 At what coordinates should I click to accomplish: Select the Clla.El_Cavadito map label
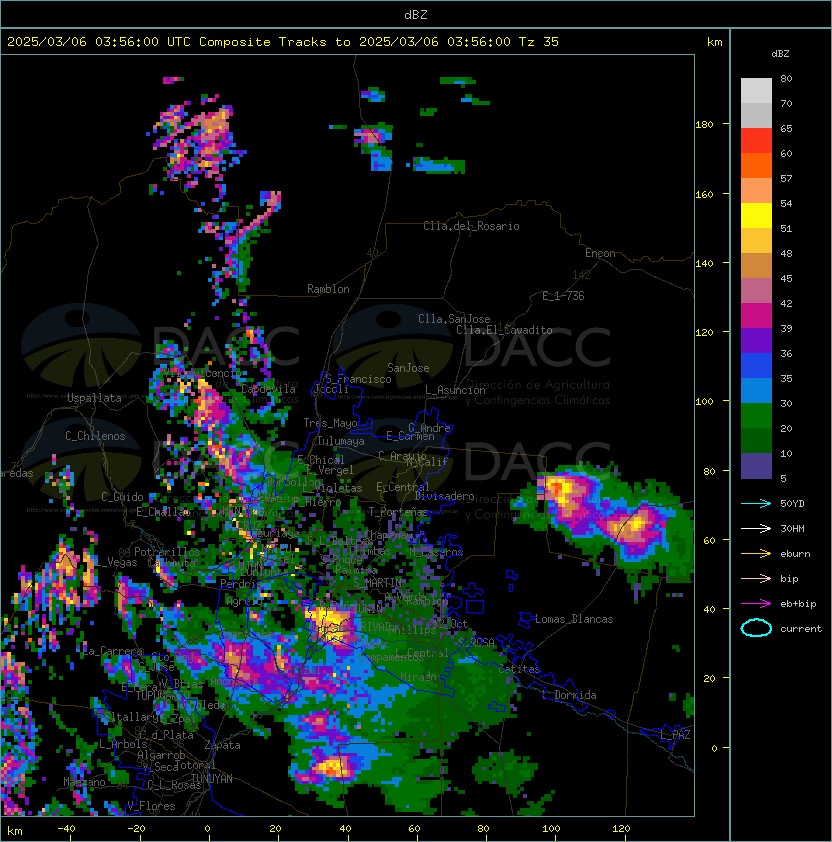504,330
